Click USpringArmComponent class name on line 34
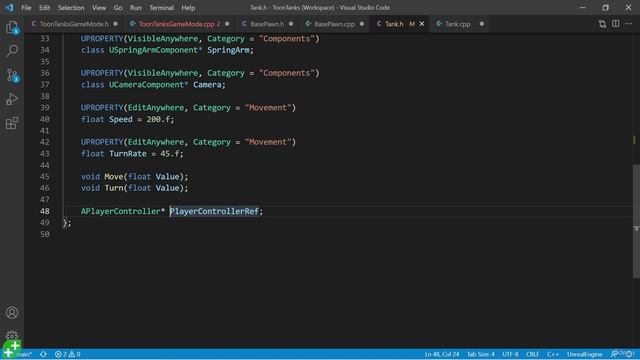 pyautogui.click(x=154, y=50)
